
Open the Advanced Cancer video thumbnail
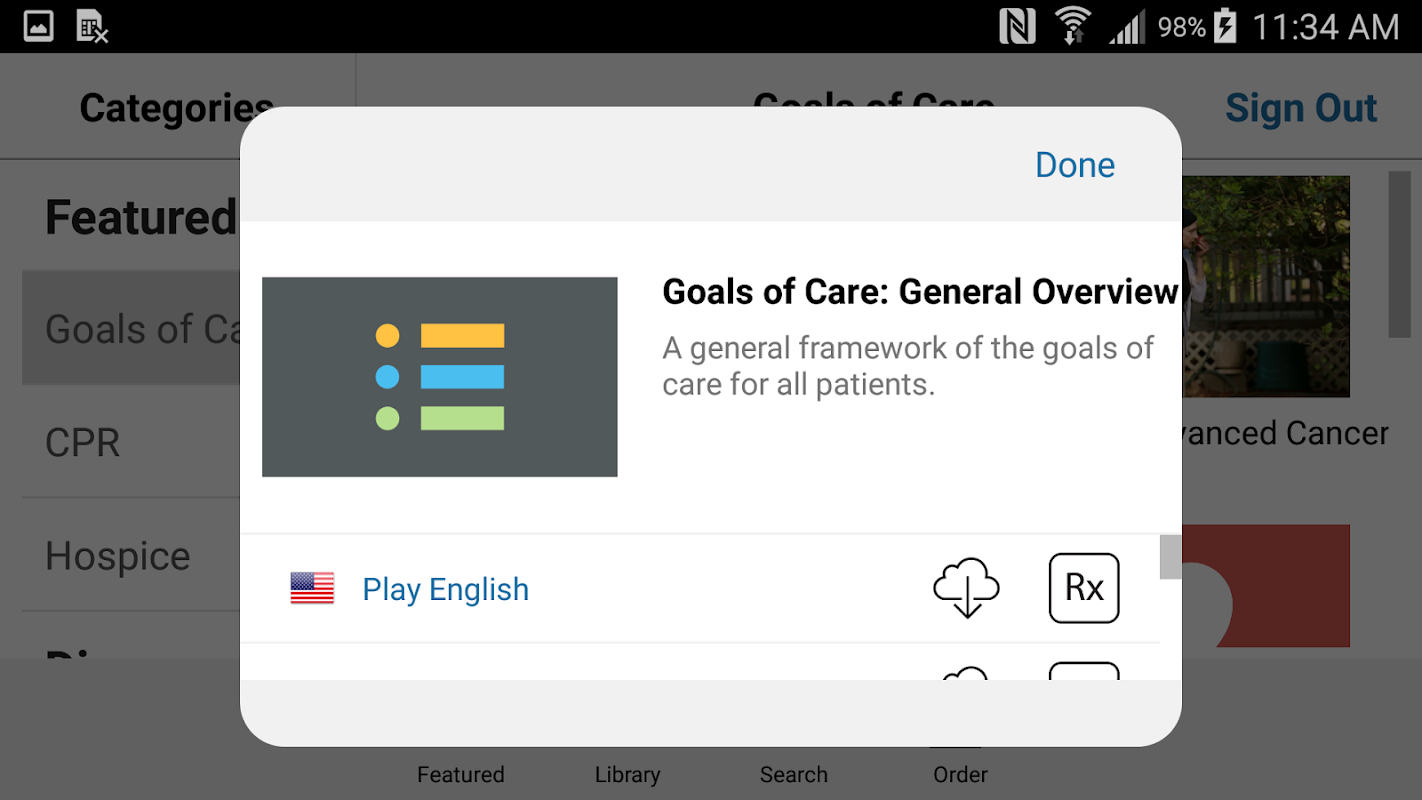coord(1267,287)
